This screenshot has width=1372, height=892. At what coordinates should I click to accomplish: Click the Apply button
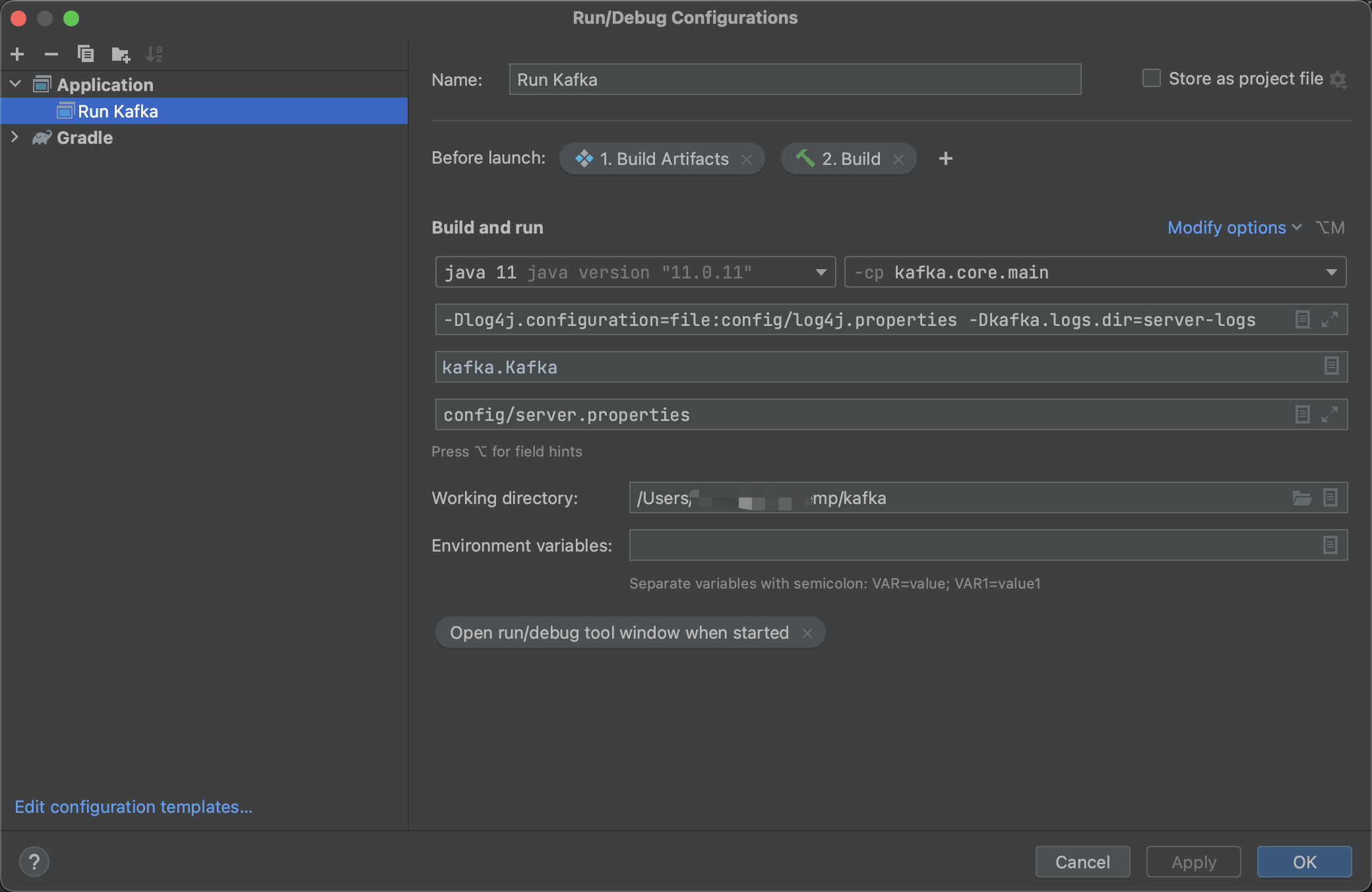coord(1193,862)
